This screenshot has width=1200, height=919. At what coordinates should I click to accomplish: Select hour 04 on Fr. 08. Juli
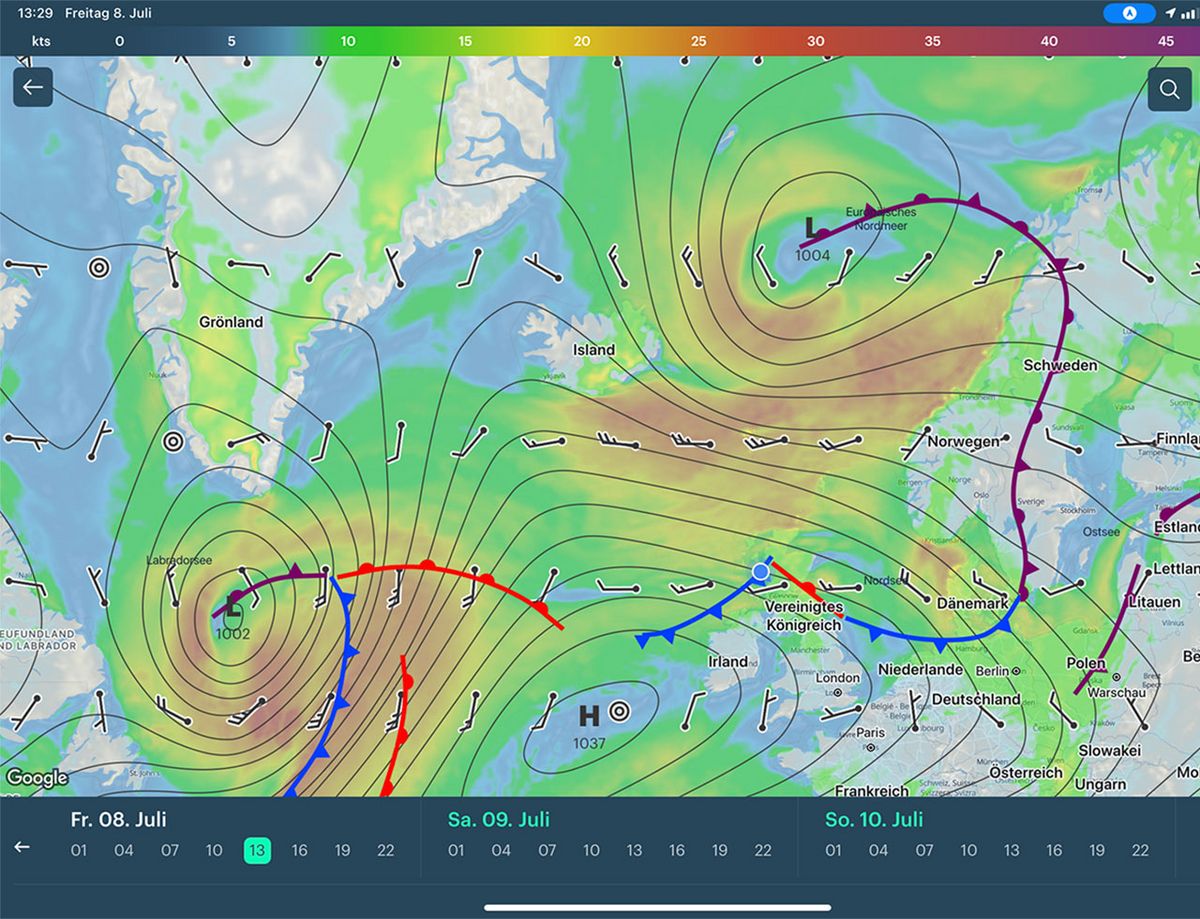coord(123,850)
